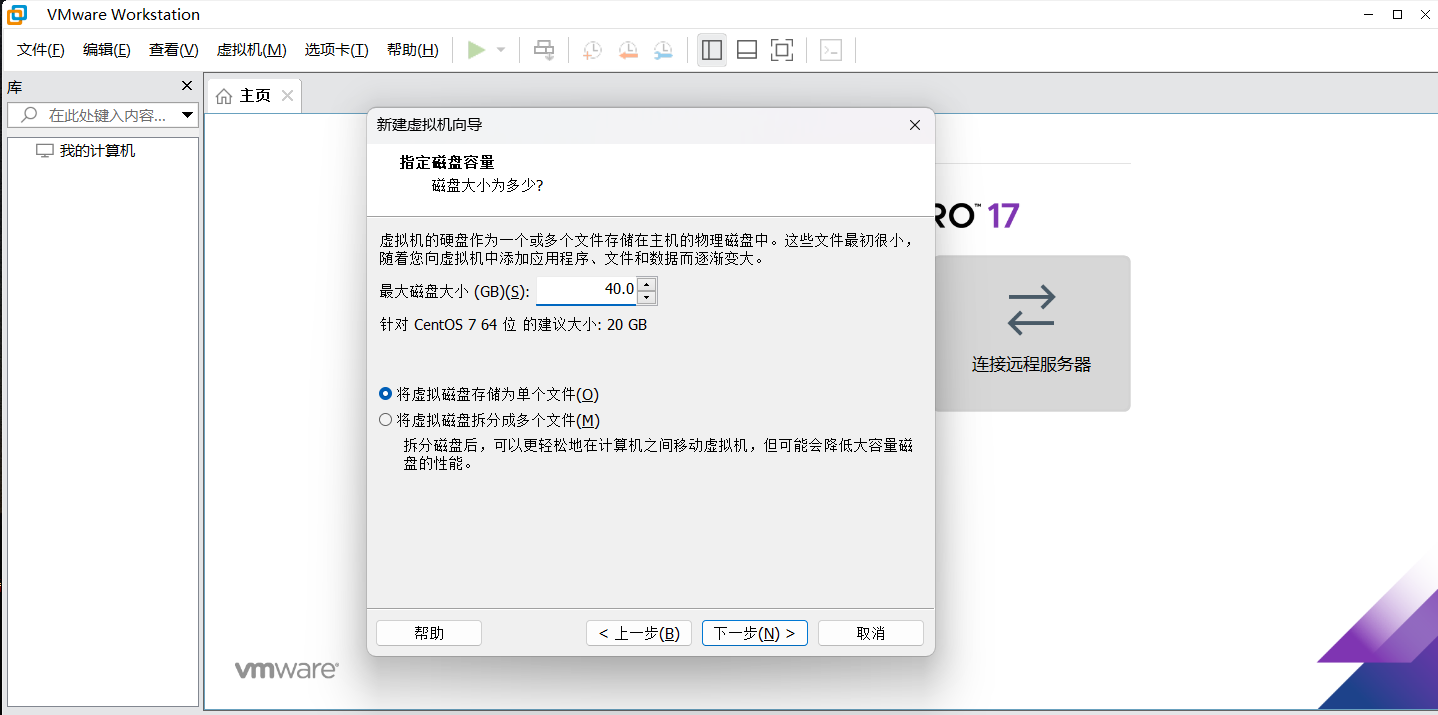Click the VMware Workstation app logo icon
1438x715 pixels.
pos(17,14)
